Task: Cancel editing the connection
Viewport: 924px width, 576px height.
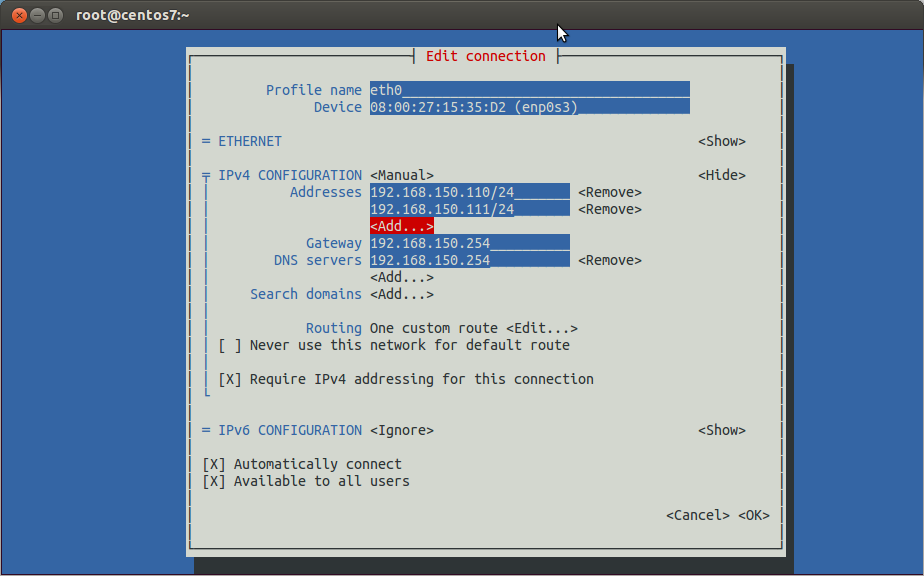Action: point(698,515)
